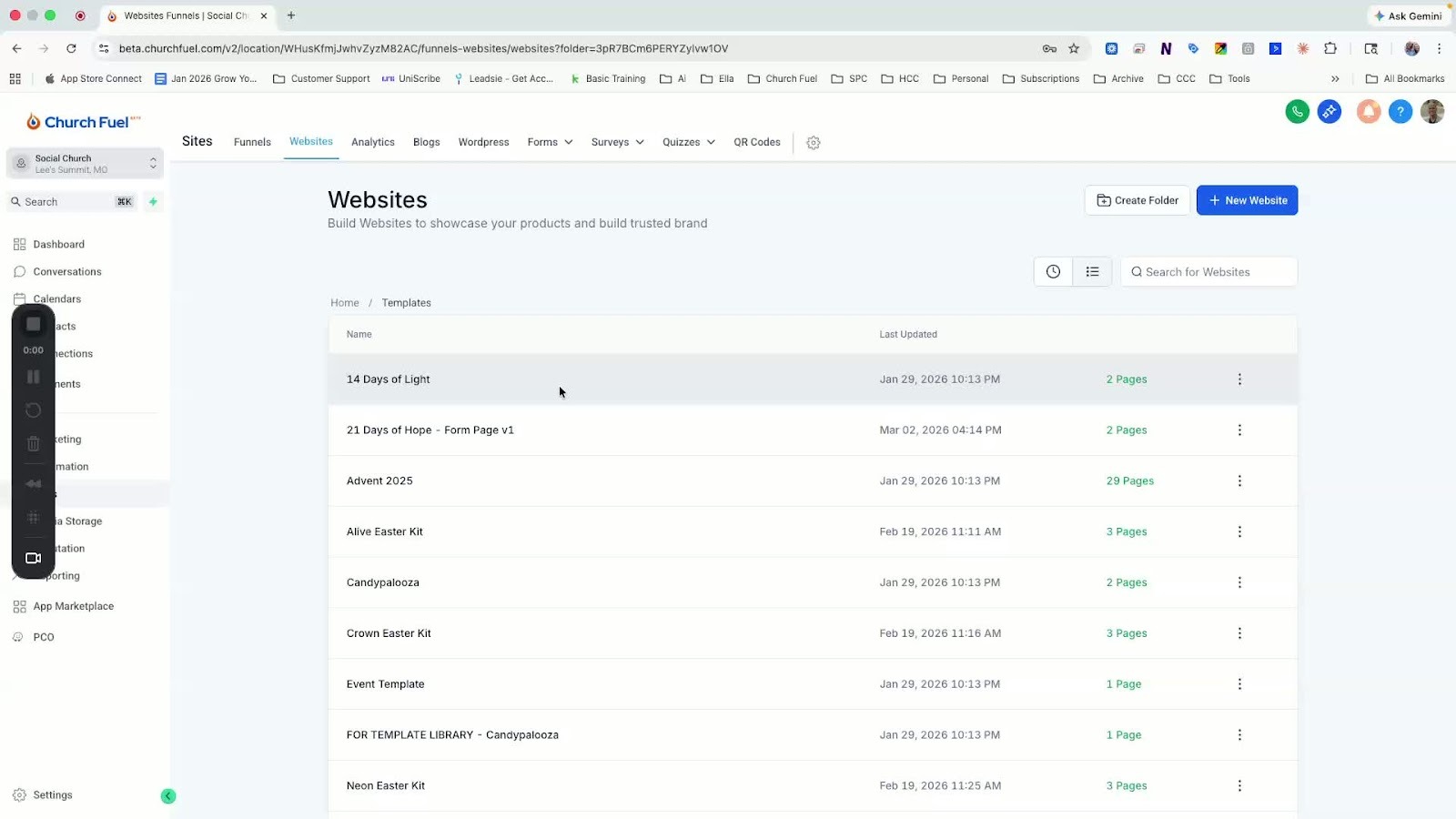Viewport: 1456px width, 819px height.
Task: Delete the recording using the trash icon
Action: 34,444
